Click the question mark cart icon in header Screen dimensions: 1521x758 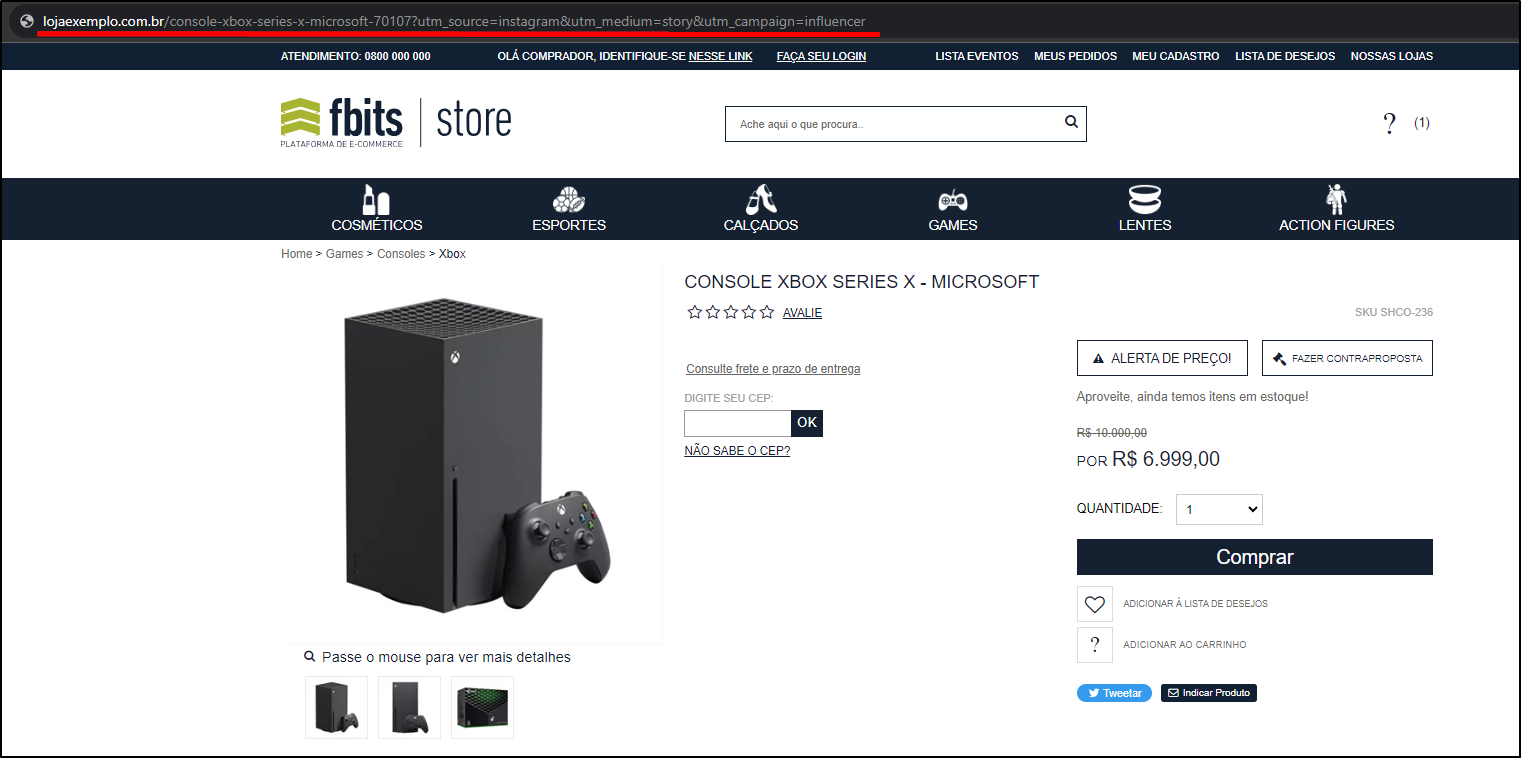pyautogui.click(x=1389, y=124)
